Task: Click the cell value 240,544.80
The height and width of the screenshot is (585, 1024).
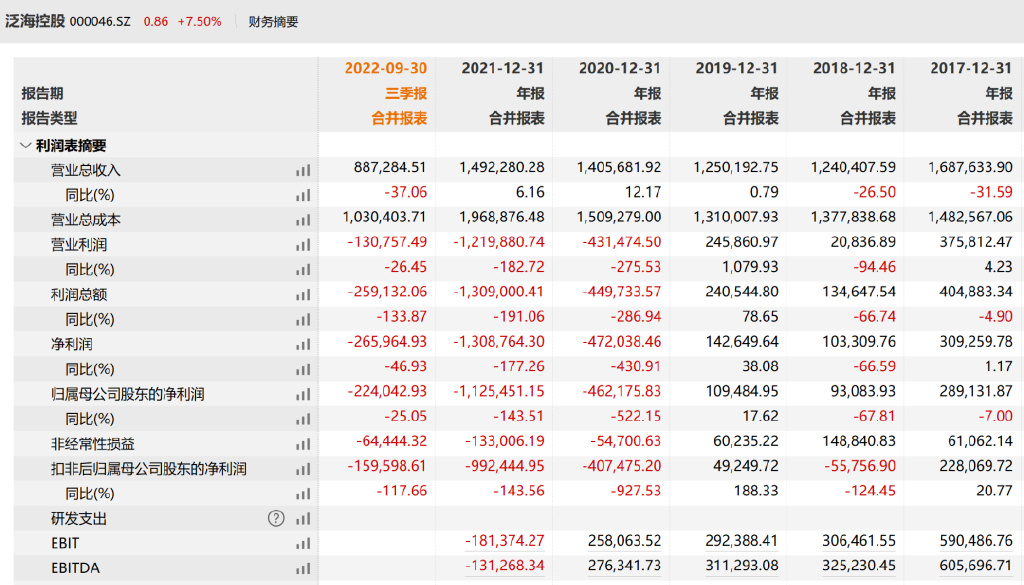Action: (742, 291)
